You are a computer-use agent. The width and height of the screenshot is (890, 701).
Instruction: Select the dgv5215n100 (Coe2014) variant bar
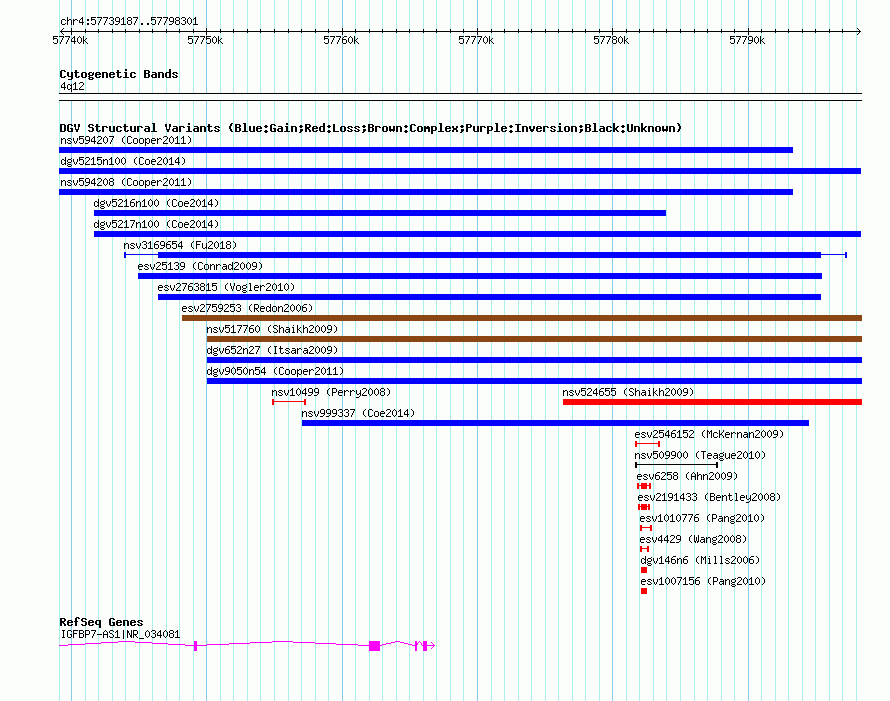coord(460,171)
